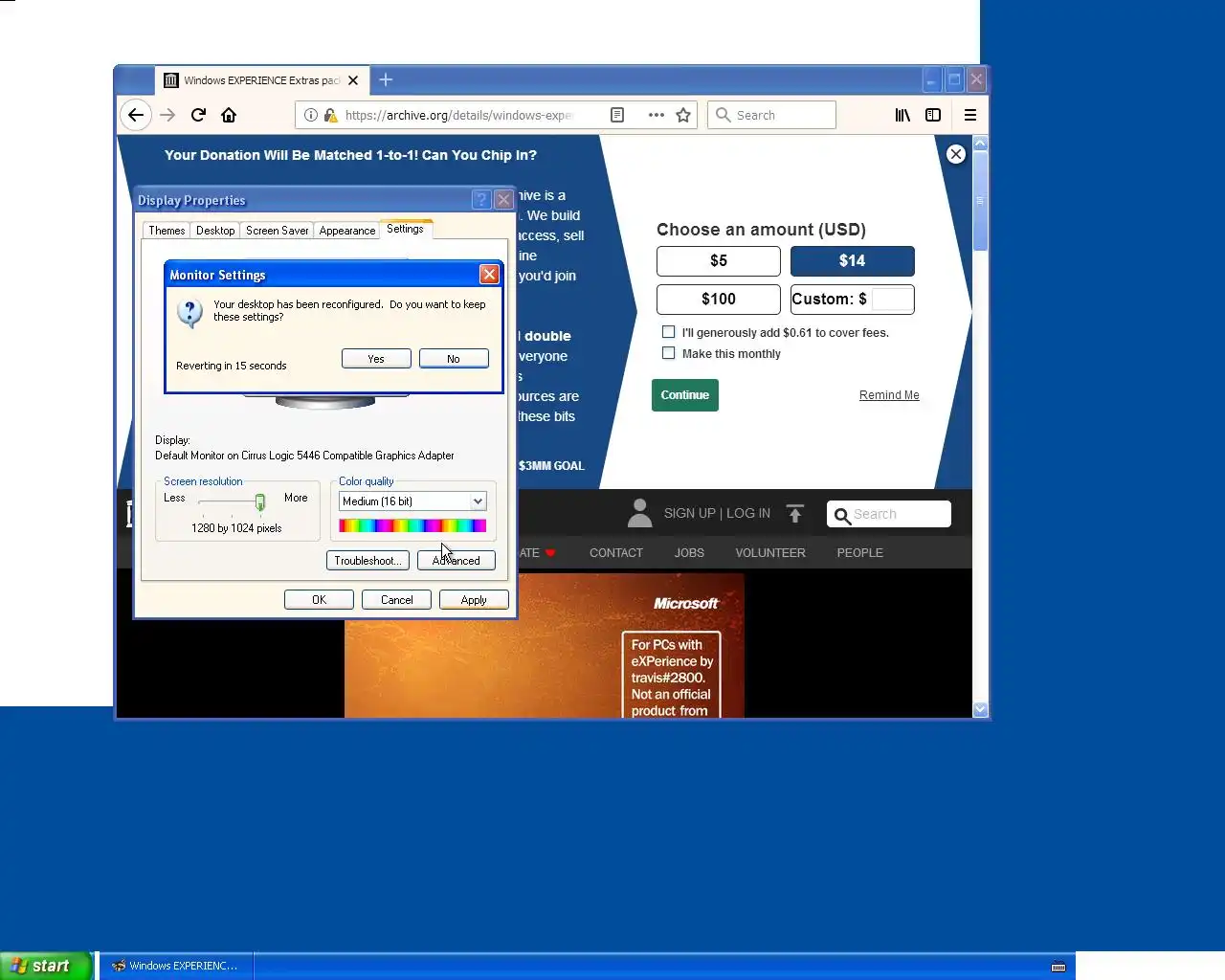Choose the $100 donation amount
Screen dimensions: 1225x980
pos(719,300)
